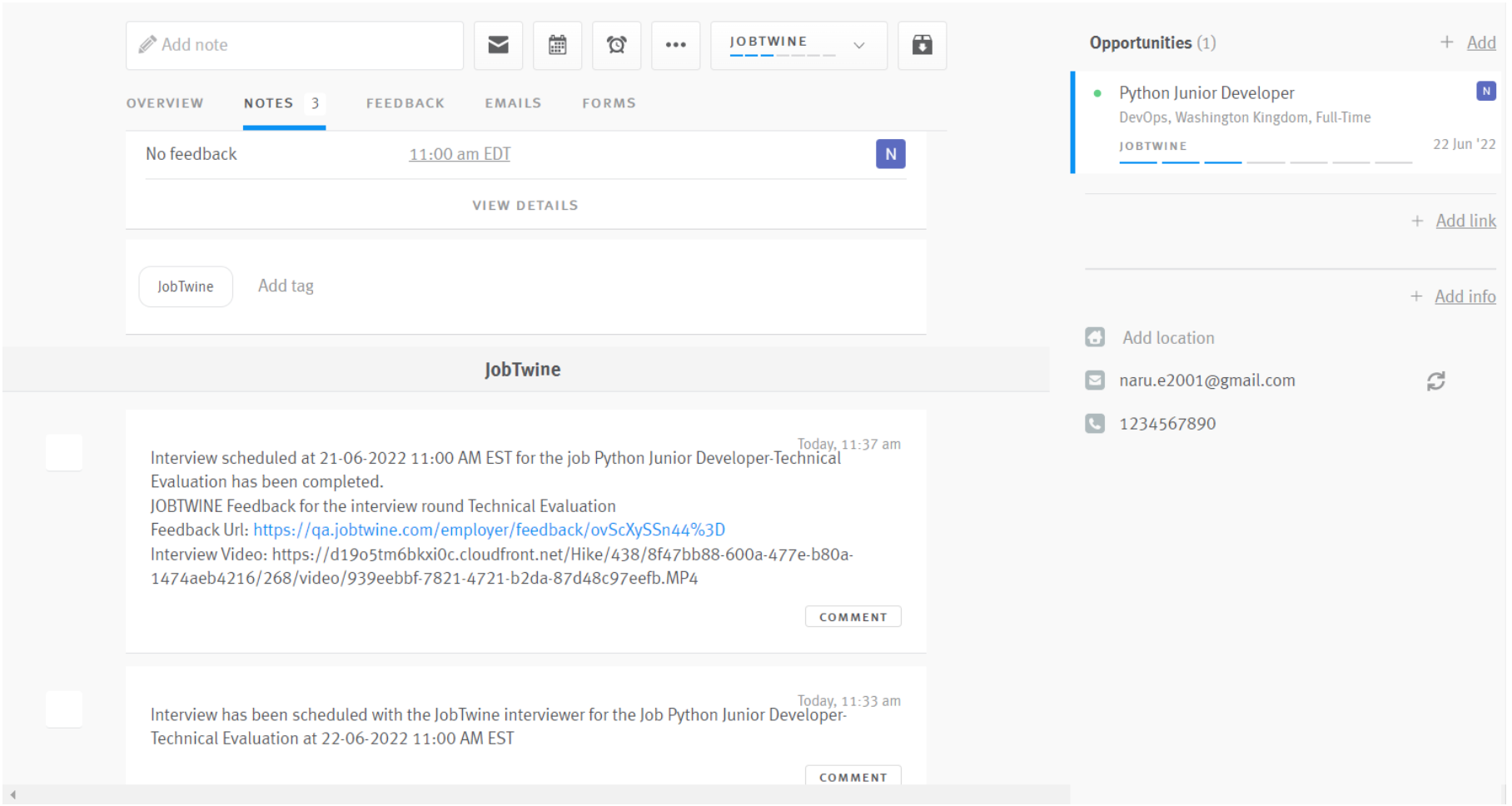The height and width of the screenshot is (806, 1512).
Task: Open the Emails tab
Action: click(512, 102)
